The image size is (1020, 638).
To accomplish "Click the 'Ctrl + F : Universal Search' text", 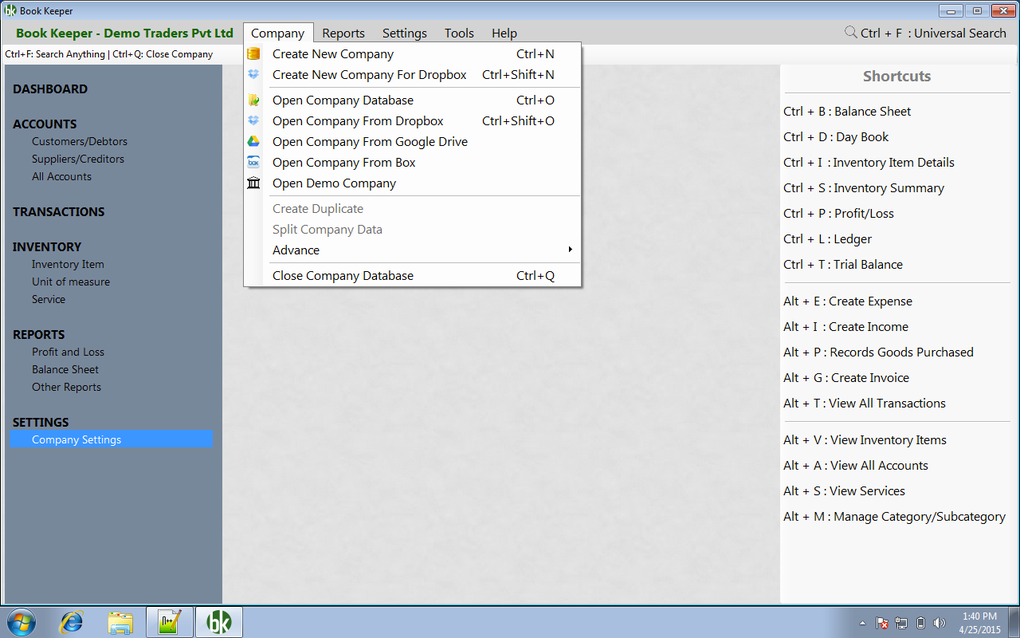I will click(933, 33).
